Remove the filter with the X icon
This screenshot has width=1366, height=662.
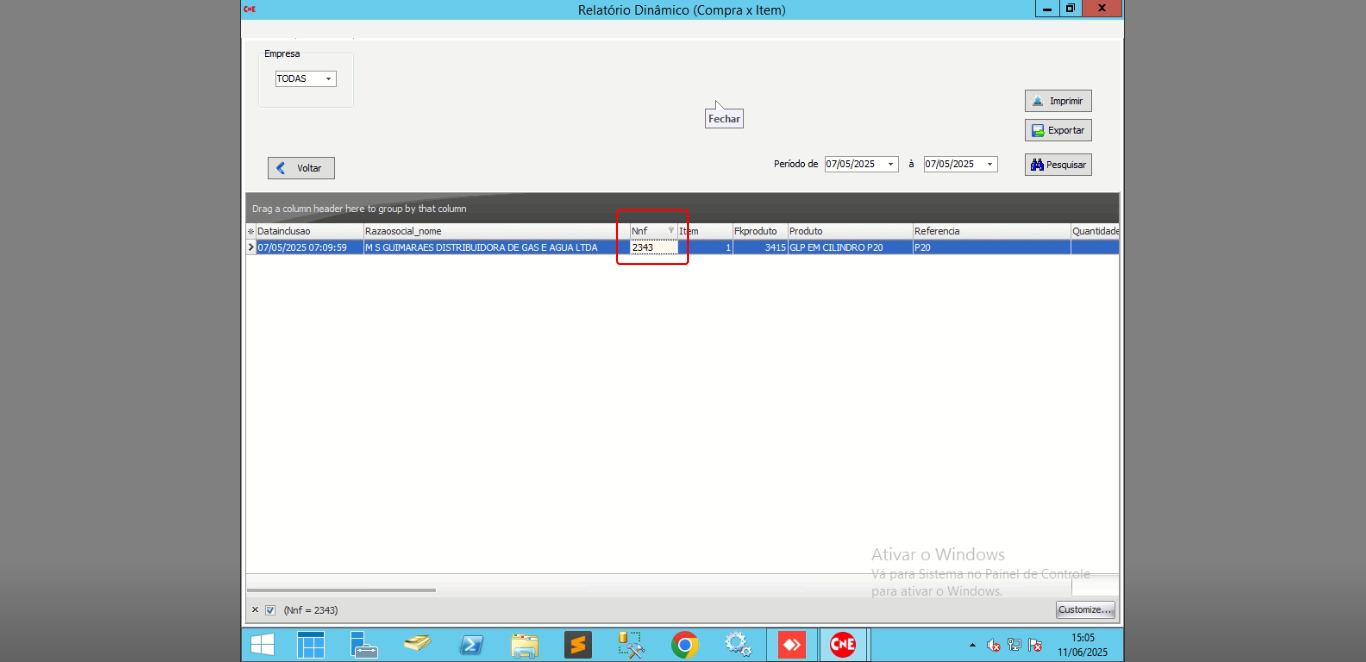click(255, 610)
